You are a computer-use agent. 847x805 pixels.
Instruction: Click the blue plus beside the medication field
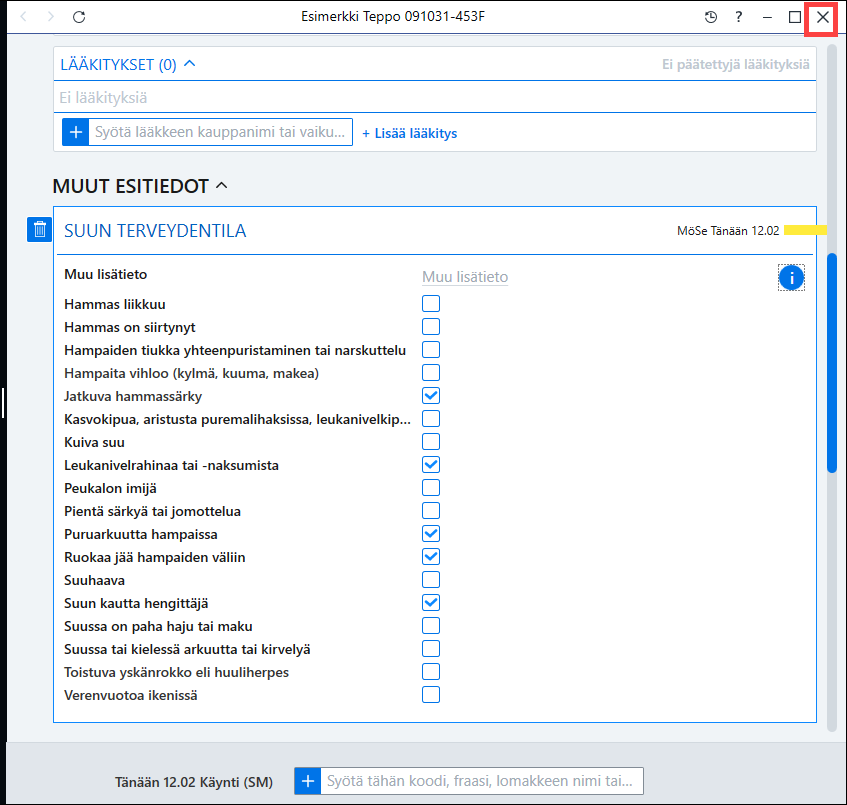76,132
